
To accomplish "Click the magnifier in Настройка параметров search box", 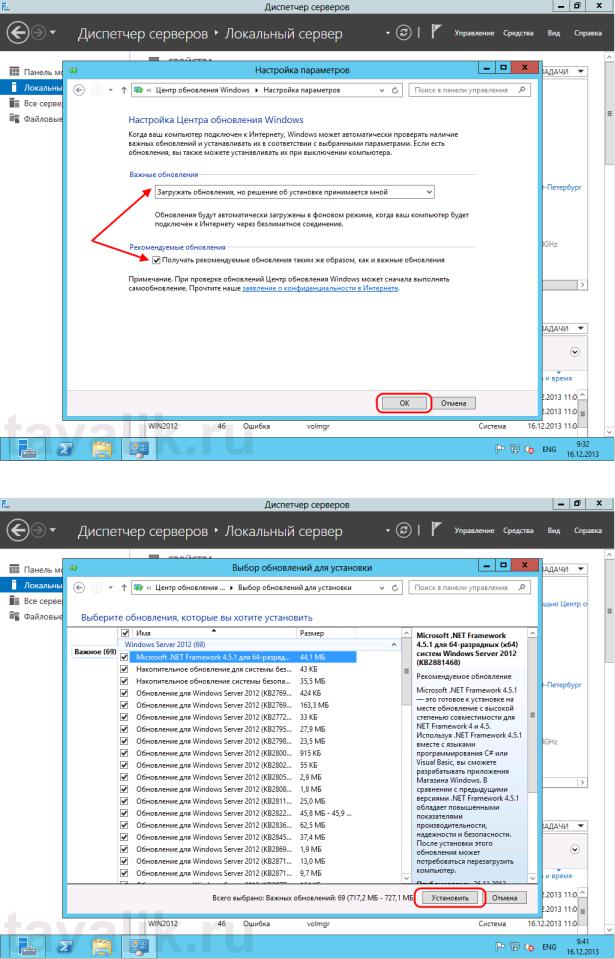I will click(x=521, y=90).
